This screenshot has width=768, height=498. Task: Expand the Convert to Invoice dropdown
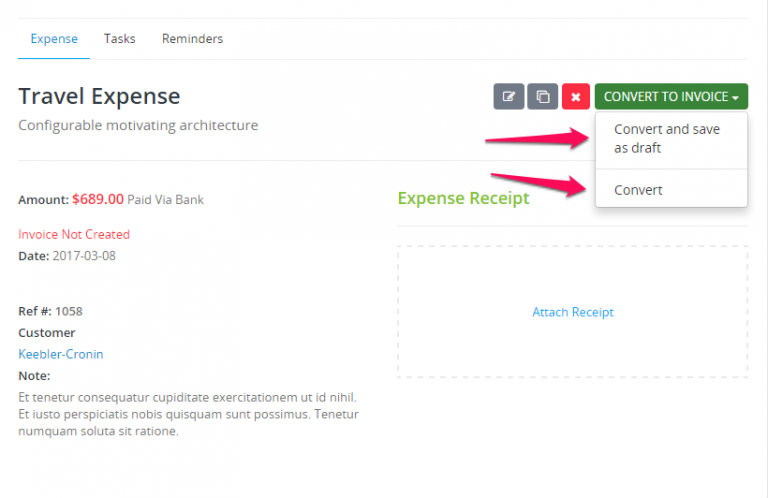pyautogui.click(x=671, y=96)
